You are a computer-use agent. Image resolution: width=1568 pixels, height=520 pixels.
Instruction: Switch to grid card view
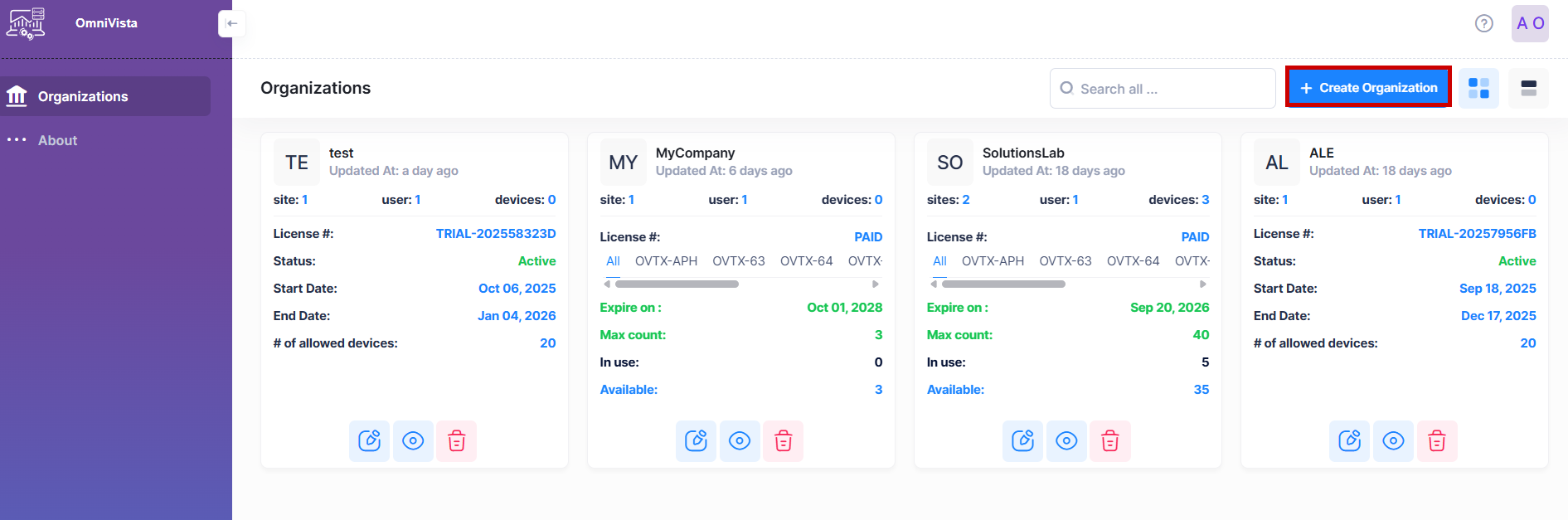click(x=1478, y=88)
